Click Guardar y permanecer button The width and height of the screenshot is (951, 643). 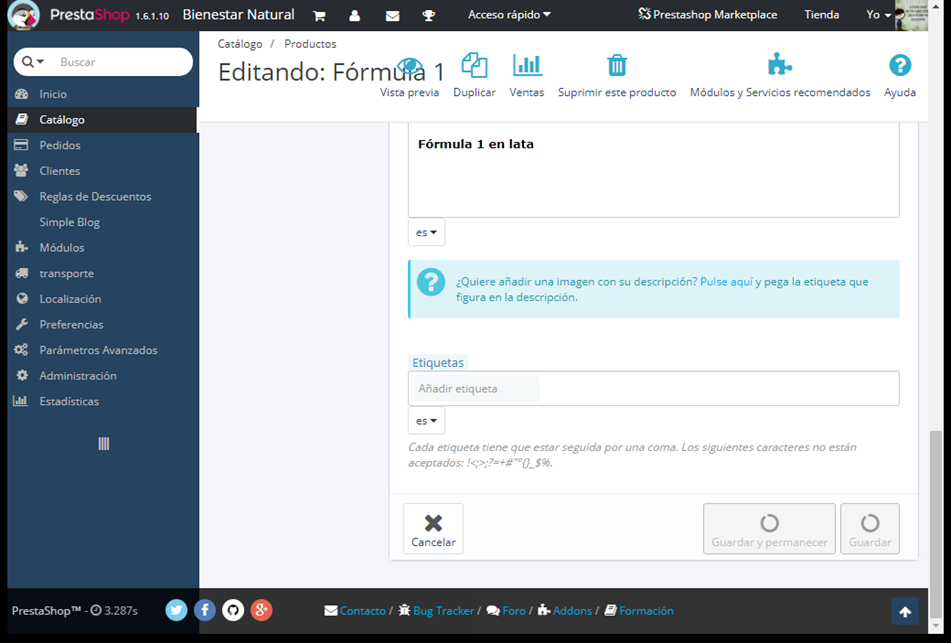(769, 529)
